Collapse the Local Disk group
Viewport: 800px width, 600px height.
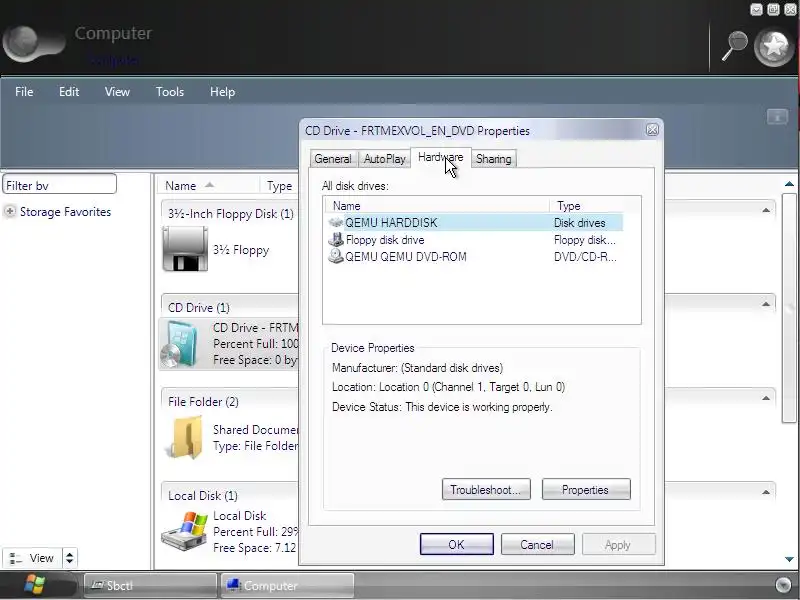pos(766,492)
